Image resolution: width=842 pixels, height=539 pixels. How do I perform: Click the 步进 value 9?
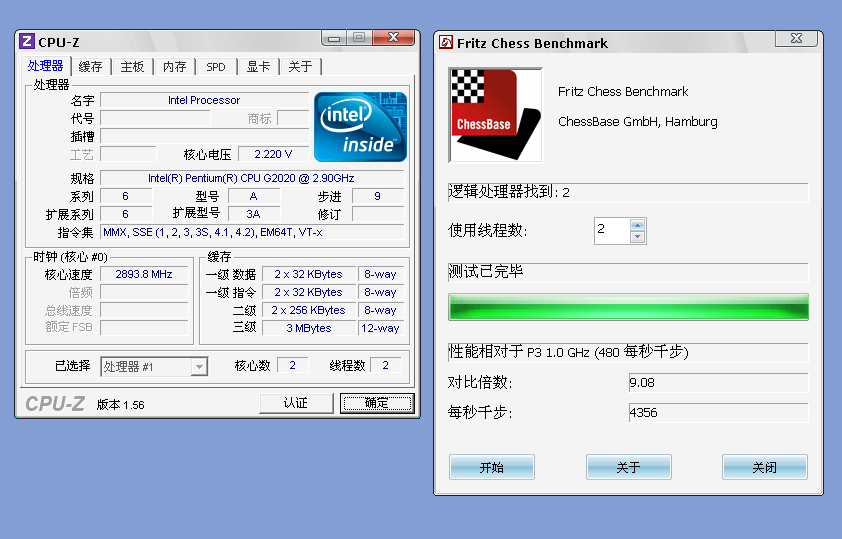pyautogui.click(x=378, y=196)
